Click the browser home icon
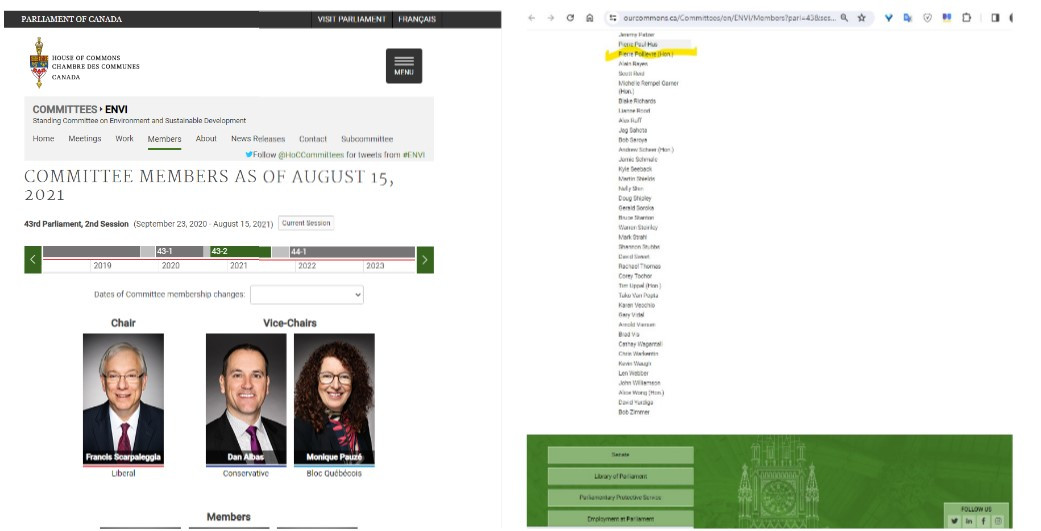Screen dimensions: 1041x531 [590, 18]
